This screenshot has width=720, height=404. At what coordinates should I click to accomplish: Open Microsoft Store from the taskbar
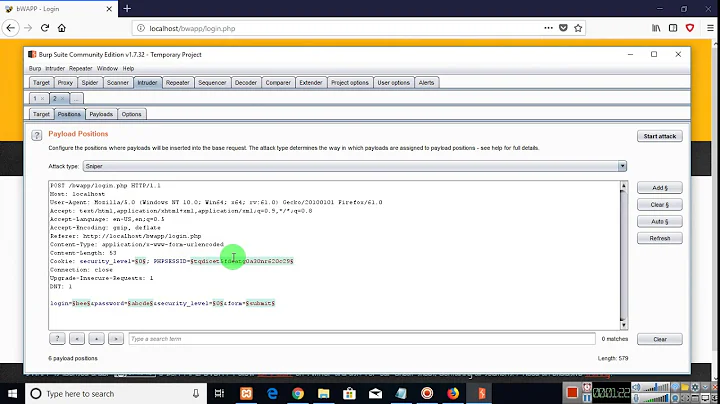pos(349,393)
